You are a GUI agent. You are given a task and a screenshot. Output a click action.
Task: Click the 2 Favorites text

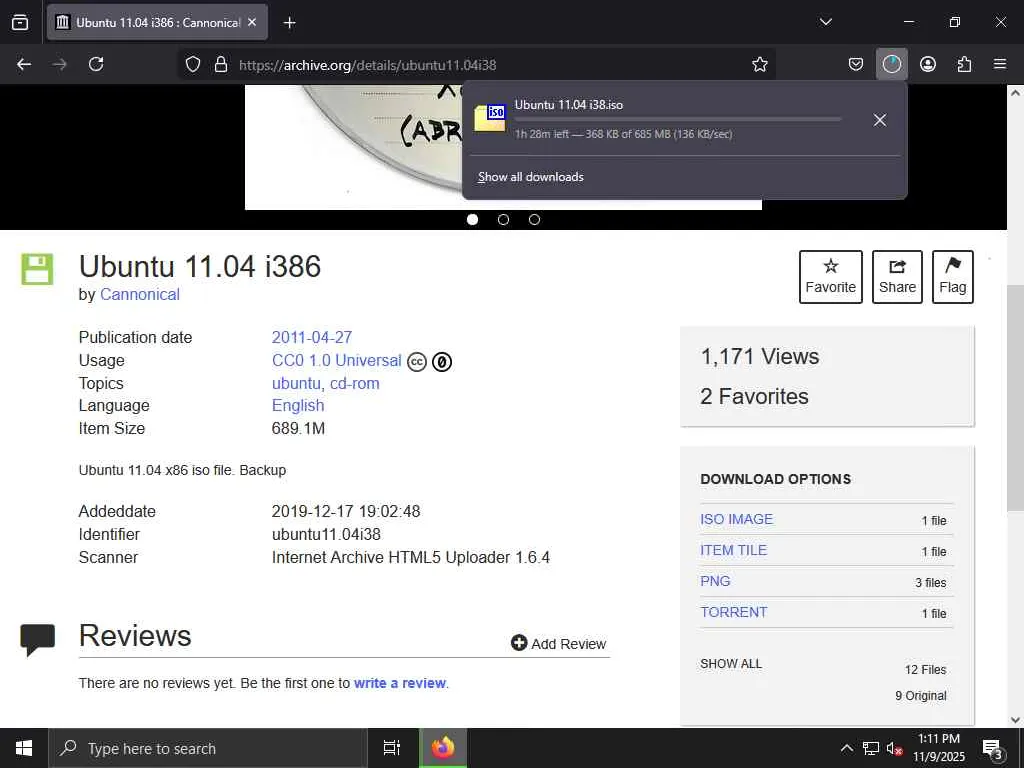click(754, 396)
